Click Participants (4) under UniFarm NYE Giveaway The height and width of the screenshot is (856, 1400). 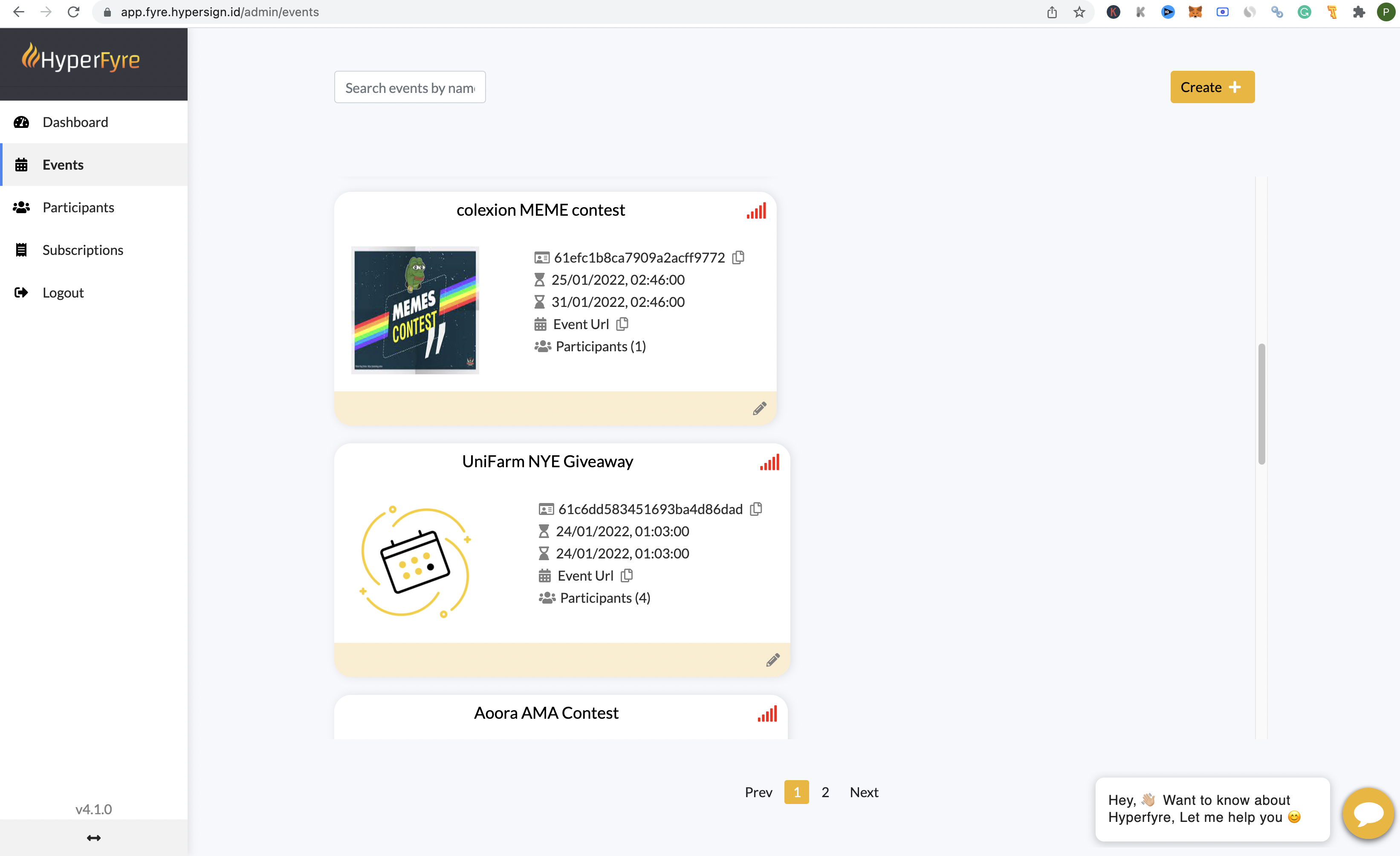tap(605, 598)
